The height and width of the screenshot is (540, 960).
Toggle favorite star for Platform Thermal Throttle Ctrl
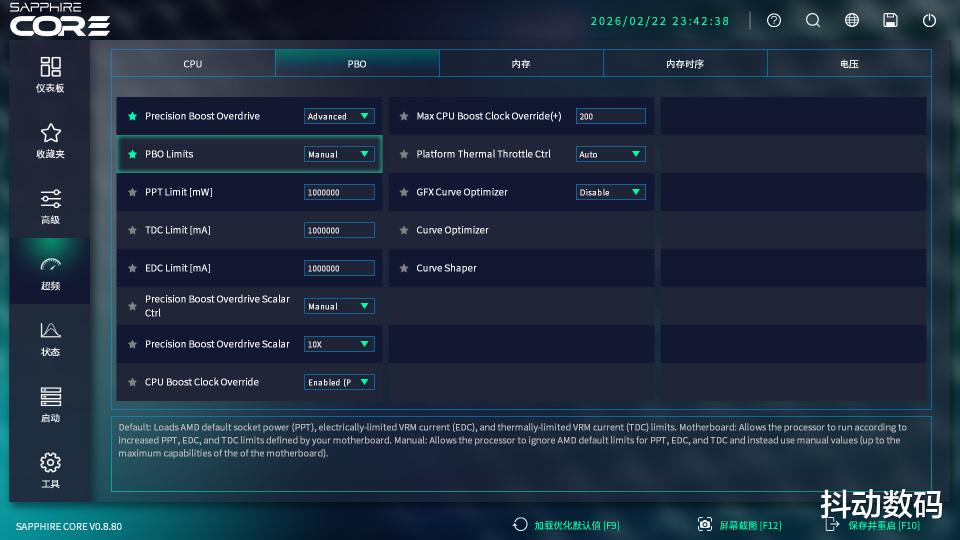pyautogui.click(x=403, y=154)
